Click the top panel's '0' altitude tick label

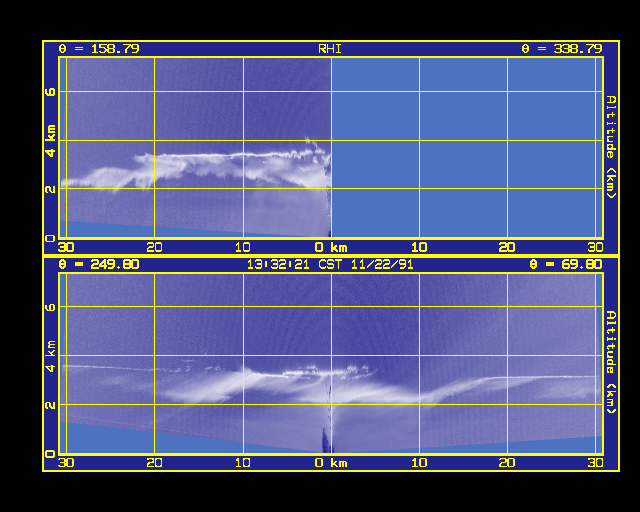(x=50, y=238)
